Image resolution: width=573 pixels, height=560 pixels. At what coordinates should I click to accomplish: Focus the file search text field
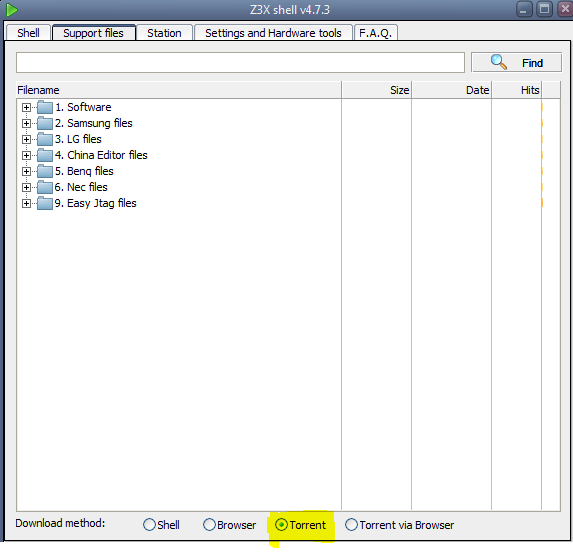point(240,63)
